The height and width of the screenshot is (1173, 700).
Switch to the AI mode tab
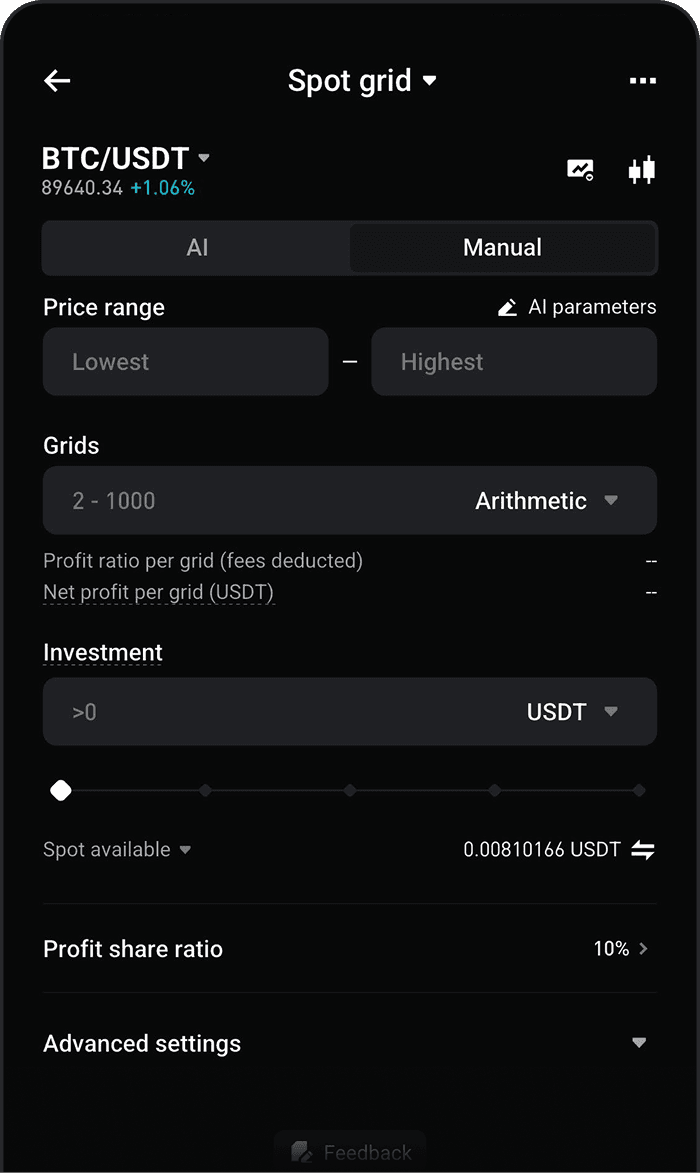(x=197, y=248)
